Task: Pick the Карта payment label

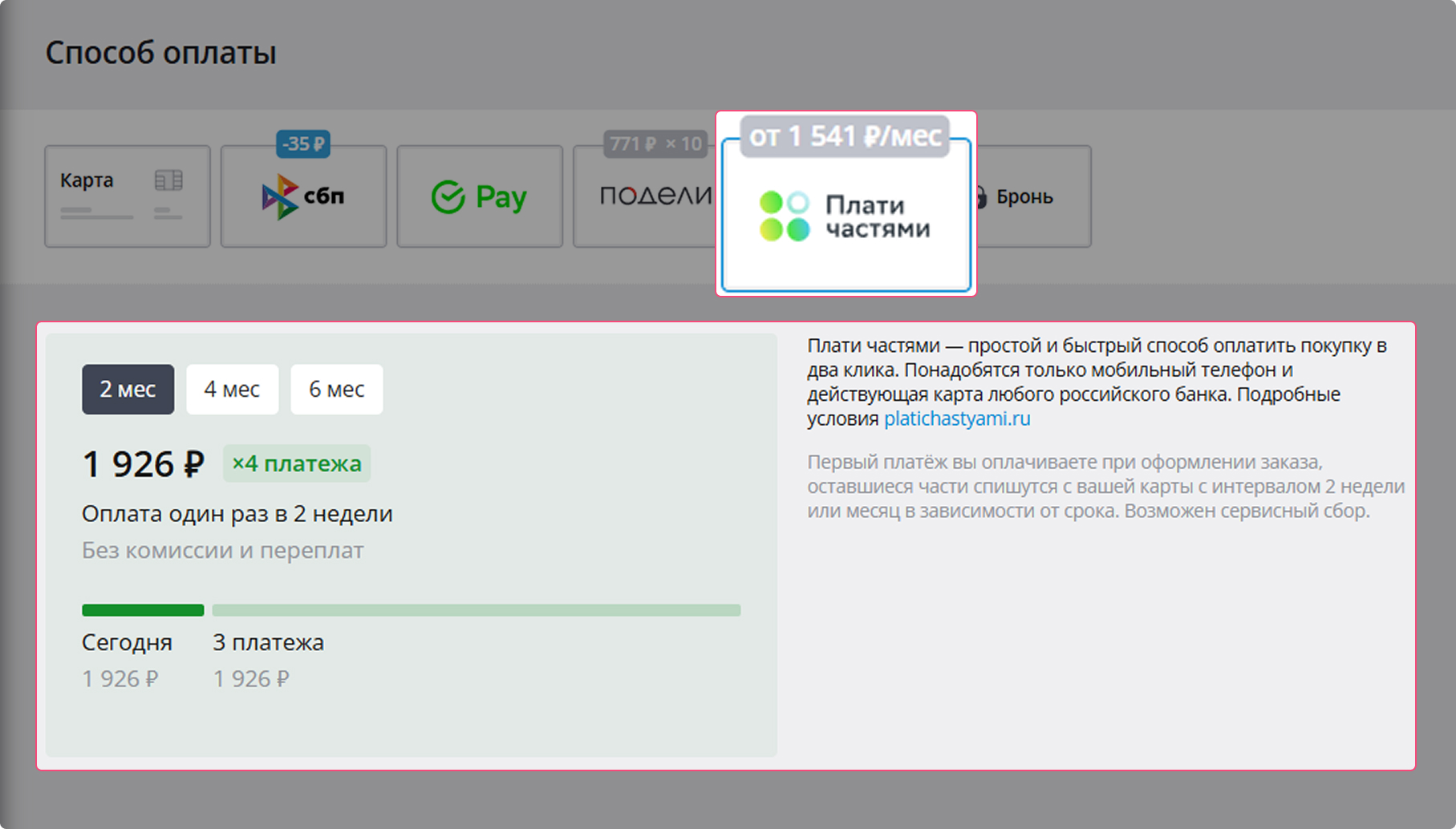Action: (87, 180)
